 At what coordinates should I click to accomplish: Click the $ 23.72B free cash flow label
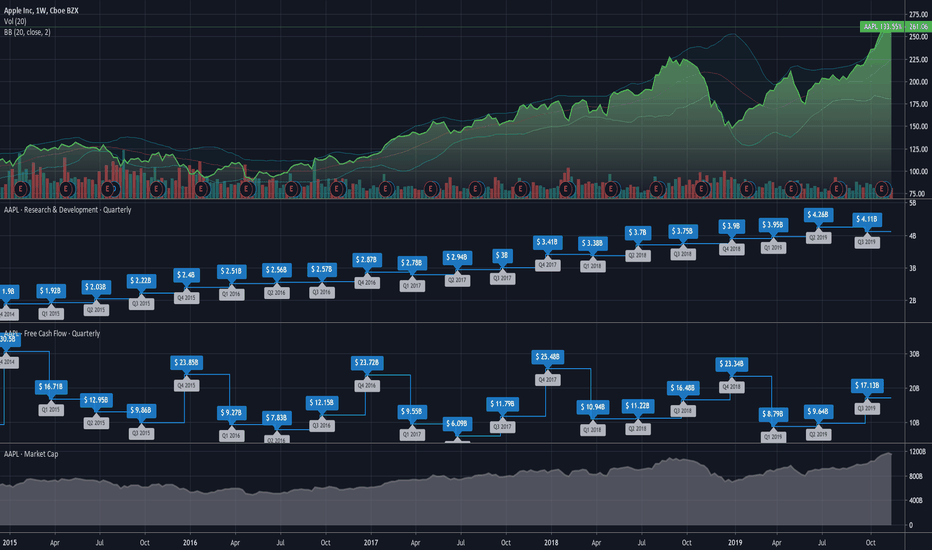coord(367,363)
